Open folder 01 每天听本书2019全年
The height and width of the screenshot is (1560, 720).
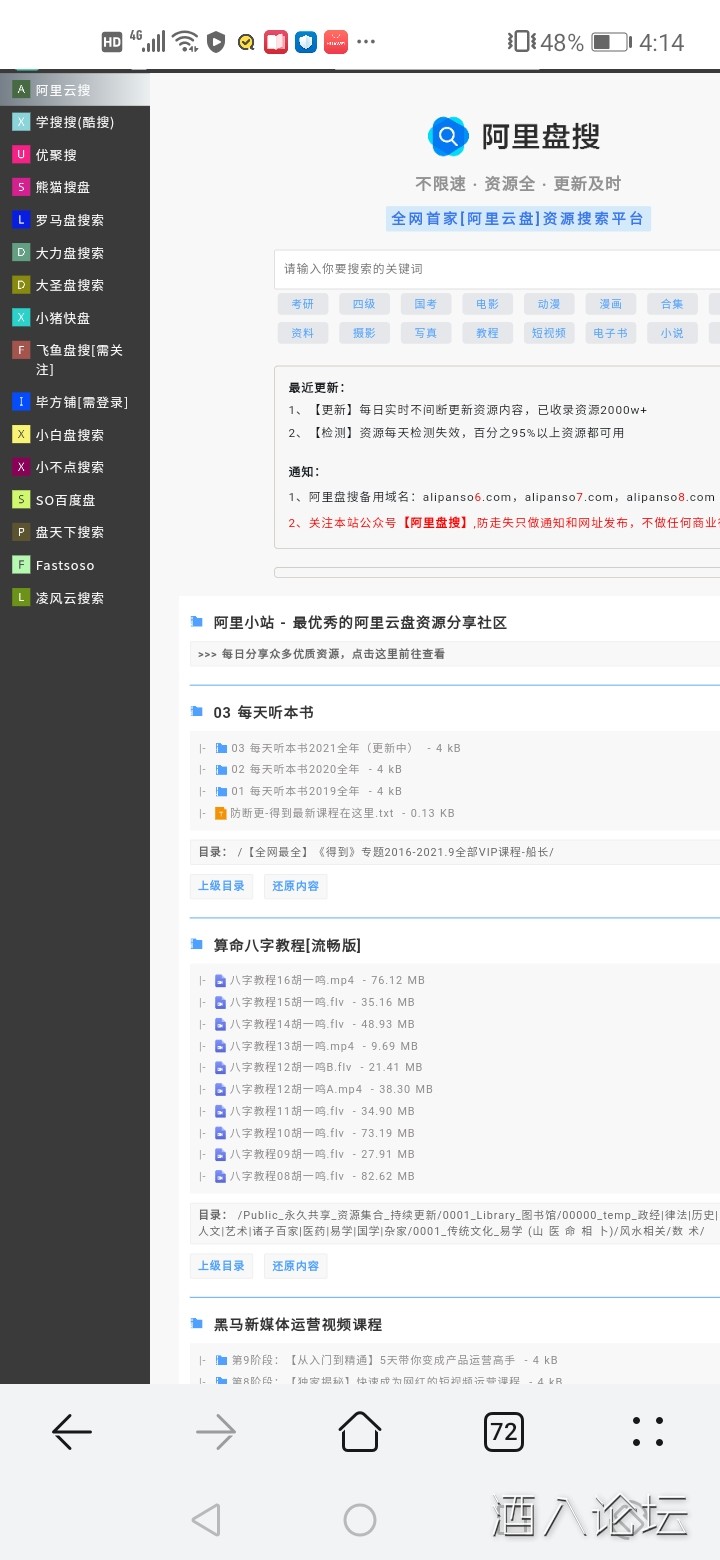(295, 791)
